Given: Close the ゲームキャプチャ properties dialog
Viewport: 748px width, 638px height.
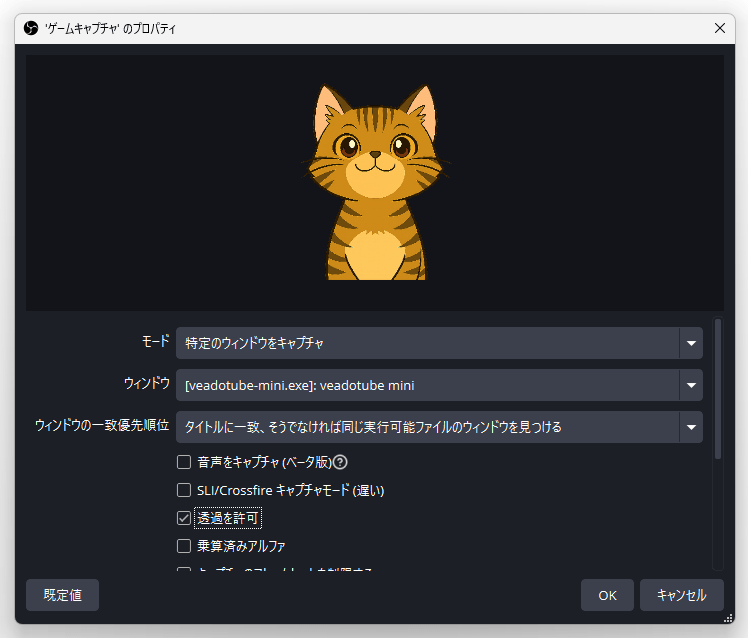Looking at the screenshot, I should [x=719, y=29].
